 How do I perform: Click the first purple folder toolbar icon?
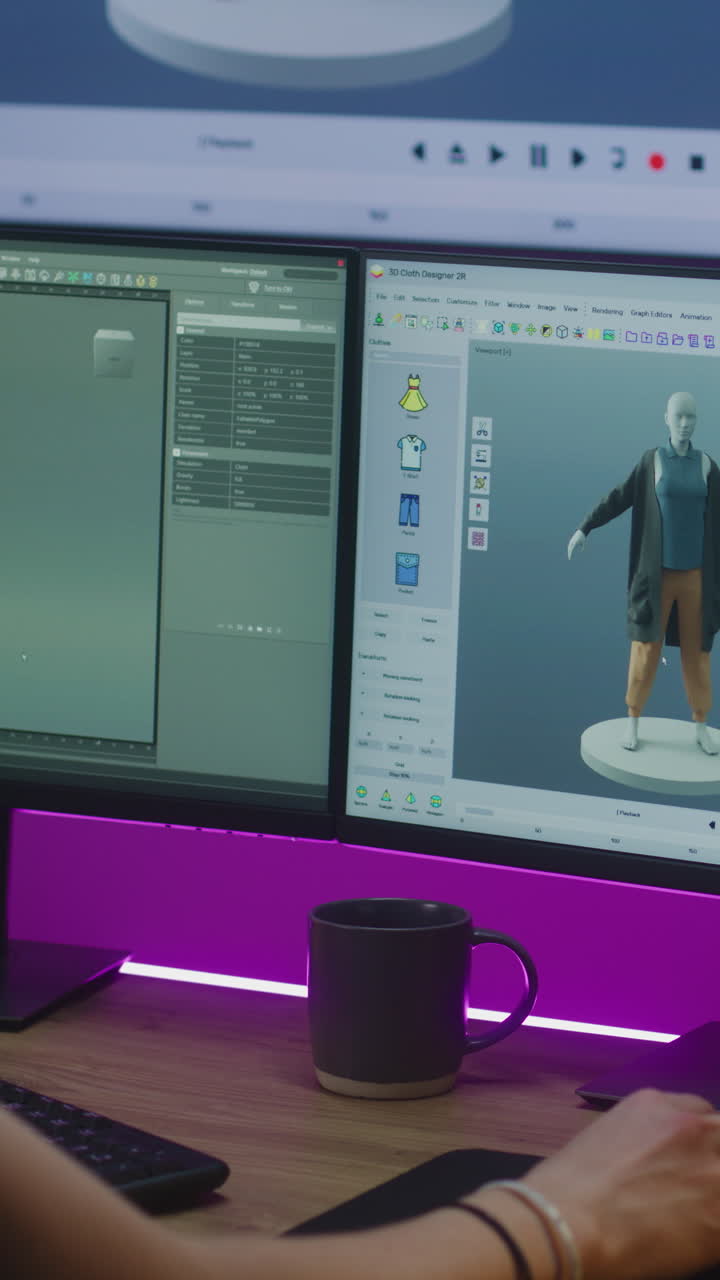pos(631,336)
